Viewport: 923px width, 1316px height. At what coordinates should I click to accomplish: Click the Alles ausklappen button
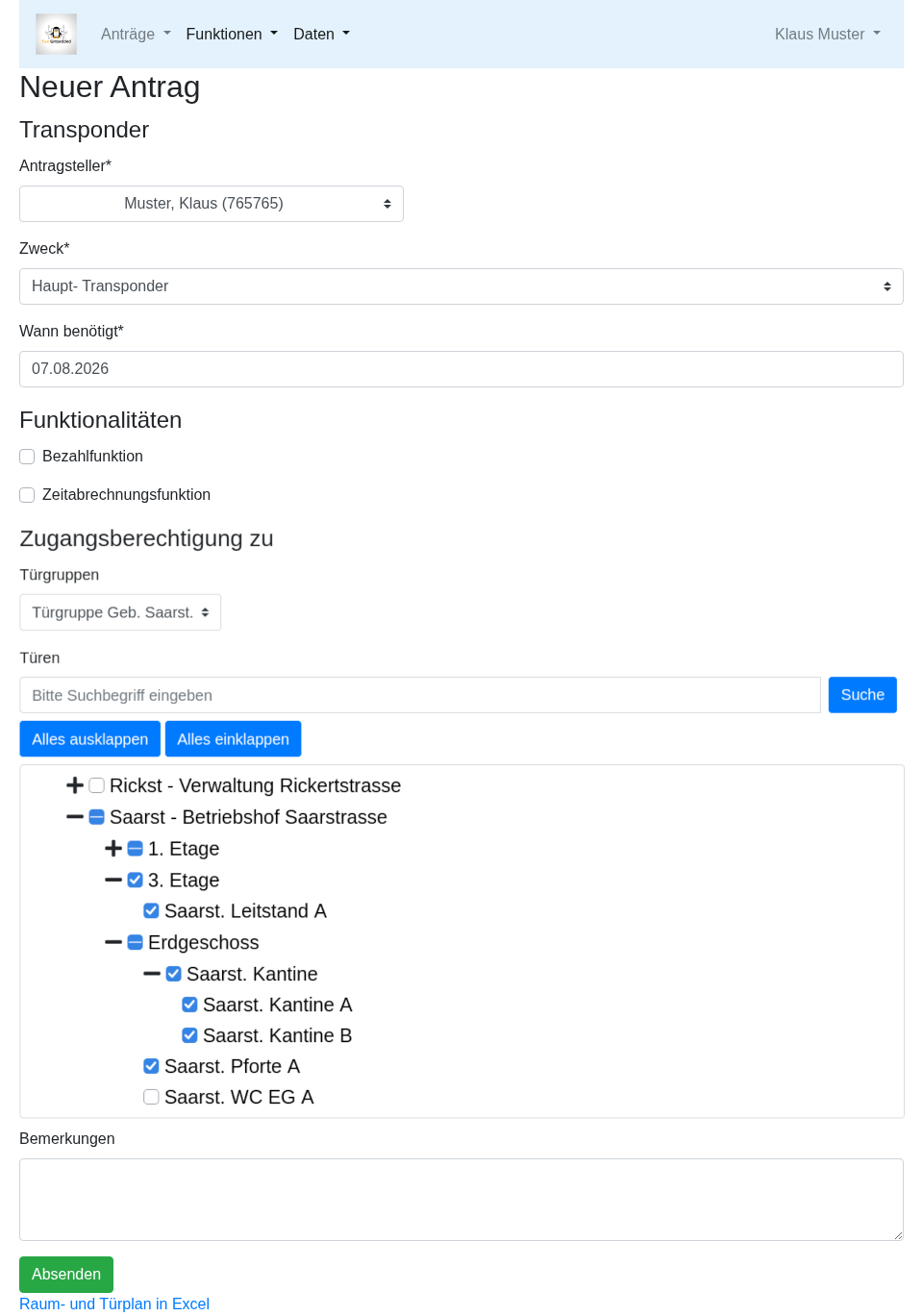coord(89,739)
